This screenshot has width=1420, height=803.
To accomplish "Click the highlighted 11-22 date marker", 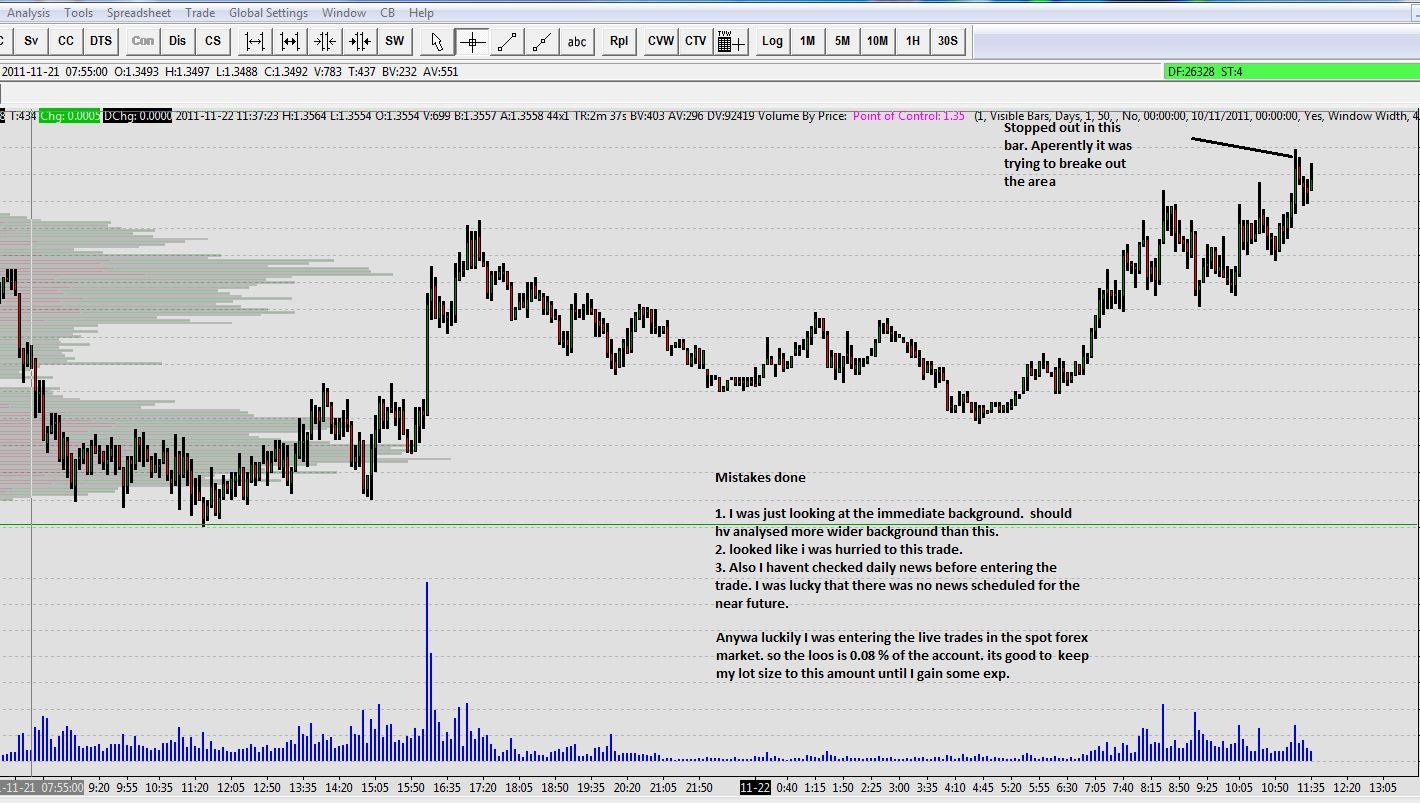I will (755, 787).
